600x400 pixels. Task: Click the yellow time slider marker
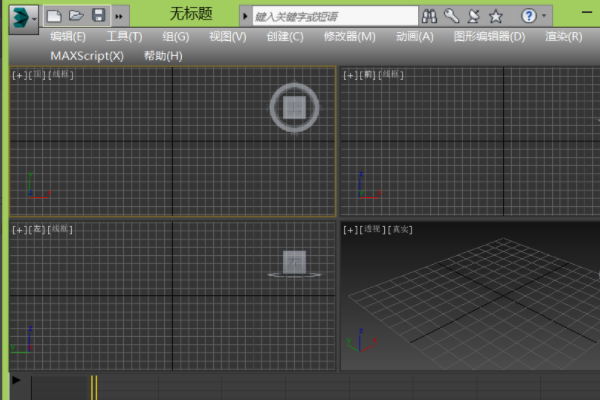(94, 387)
